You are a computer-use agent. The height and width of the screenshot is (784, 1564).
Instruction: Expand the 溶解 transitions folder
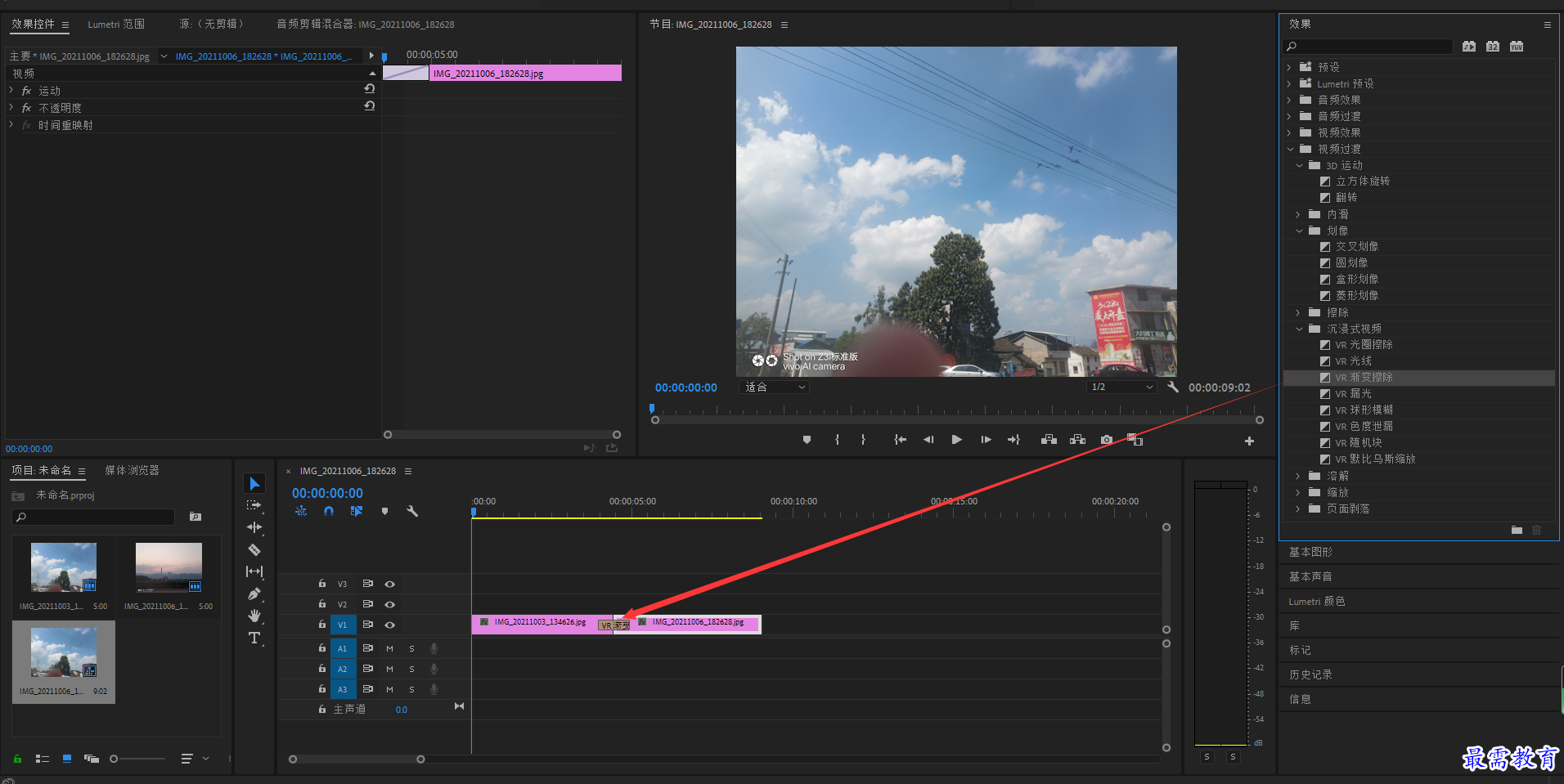point(1298,476)
